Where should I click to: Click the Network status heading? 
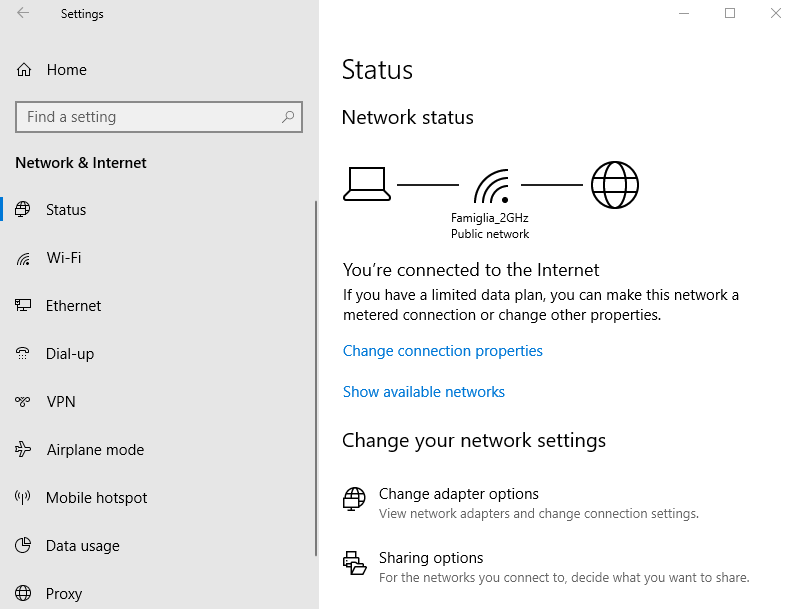[408, 117]
